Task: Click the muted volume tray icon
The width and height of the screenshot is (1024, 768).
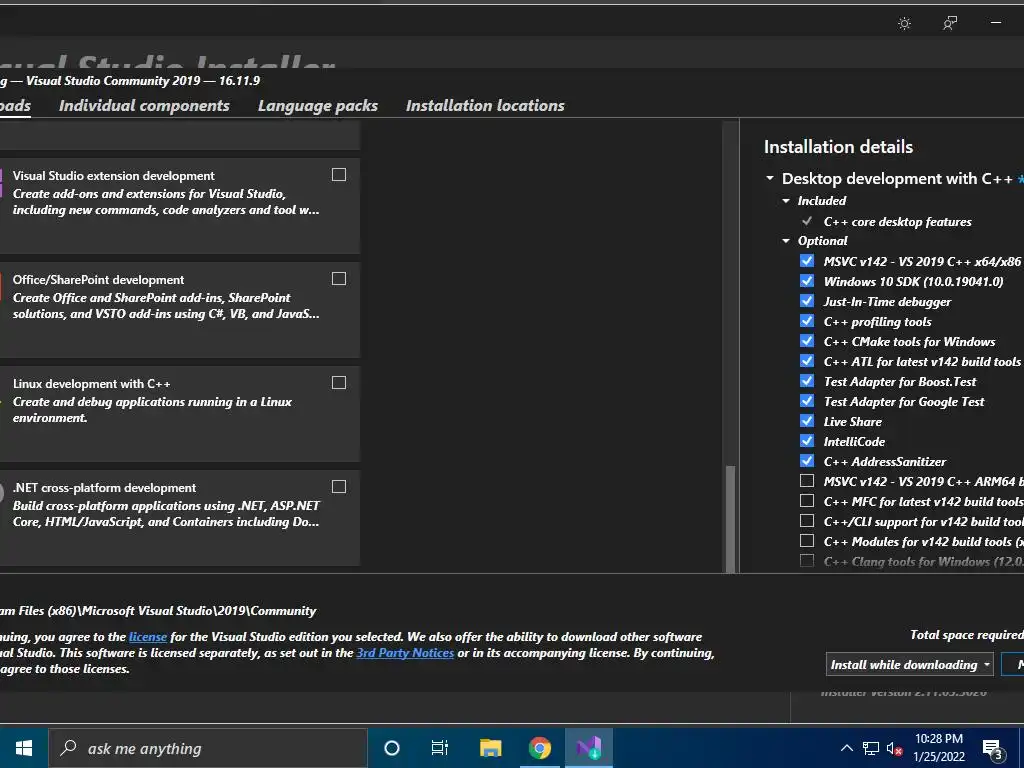Action: (895, 748)
